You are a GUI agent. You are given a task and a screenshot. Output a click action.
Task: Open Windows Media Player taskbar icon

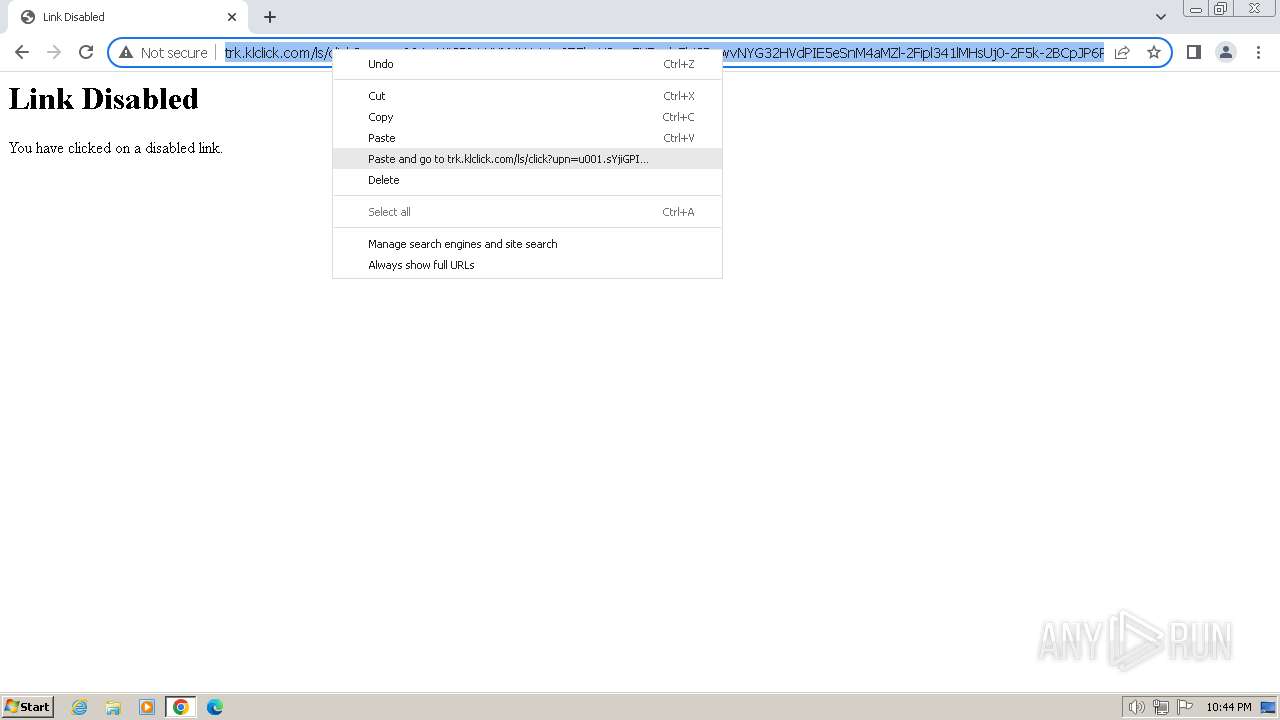(147, 707)
